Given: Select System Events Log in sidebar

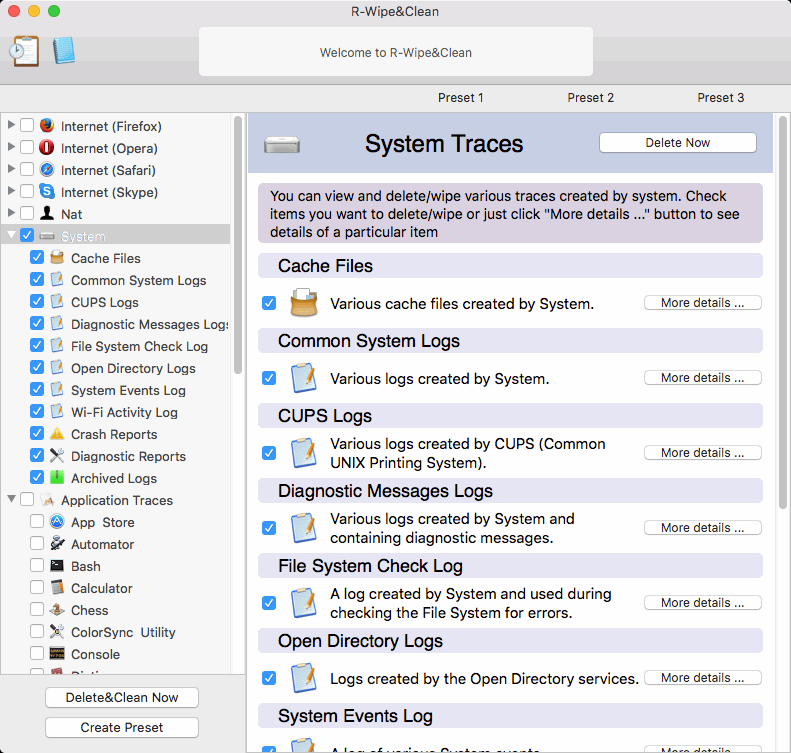Looking at the screenshot, I should [128, 390].
